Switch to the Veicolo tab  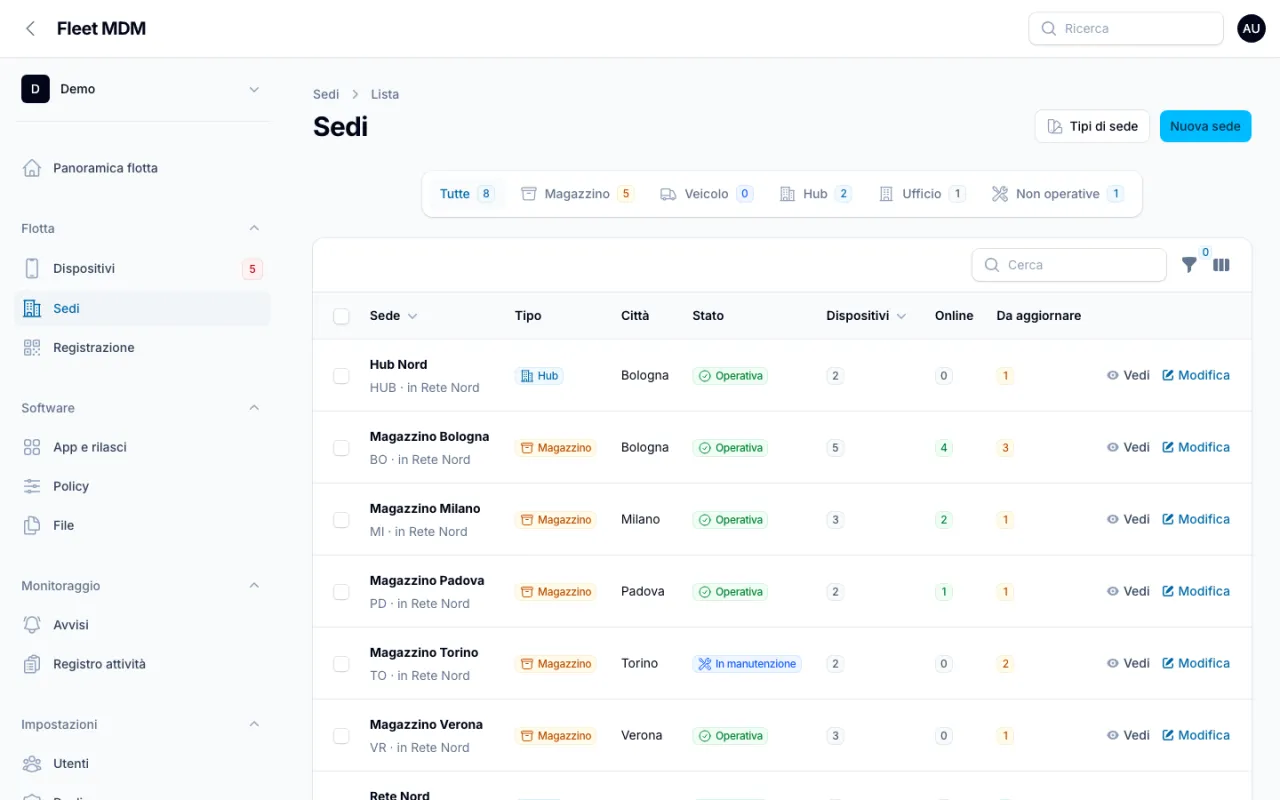coord(706,194)
